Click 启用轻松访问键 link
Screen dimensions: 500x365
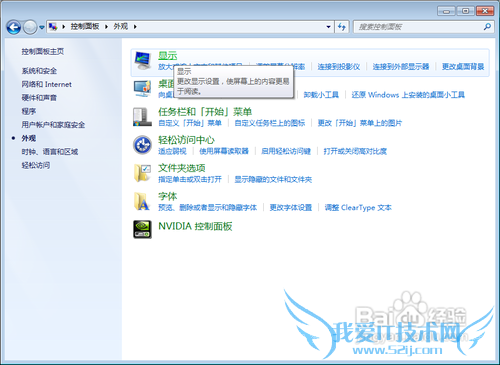coord(286,151)
